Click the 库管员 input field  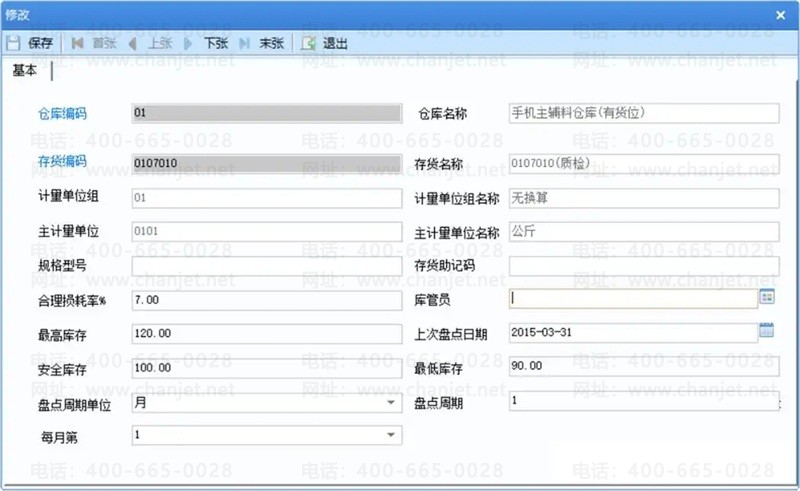coord(633,298)
